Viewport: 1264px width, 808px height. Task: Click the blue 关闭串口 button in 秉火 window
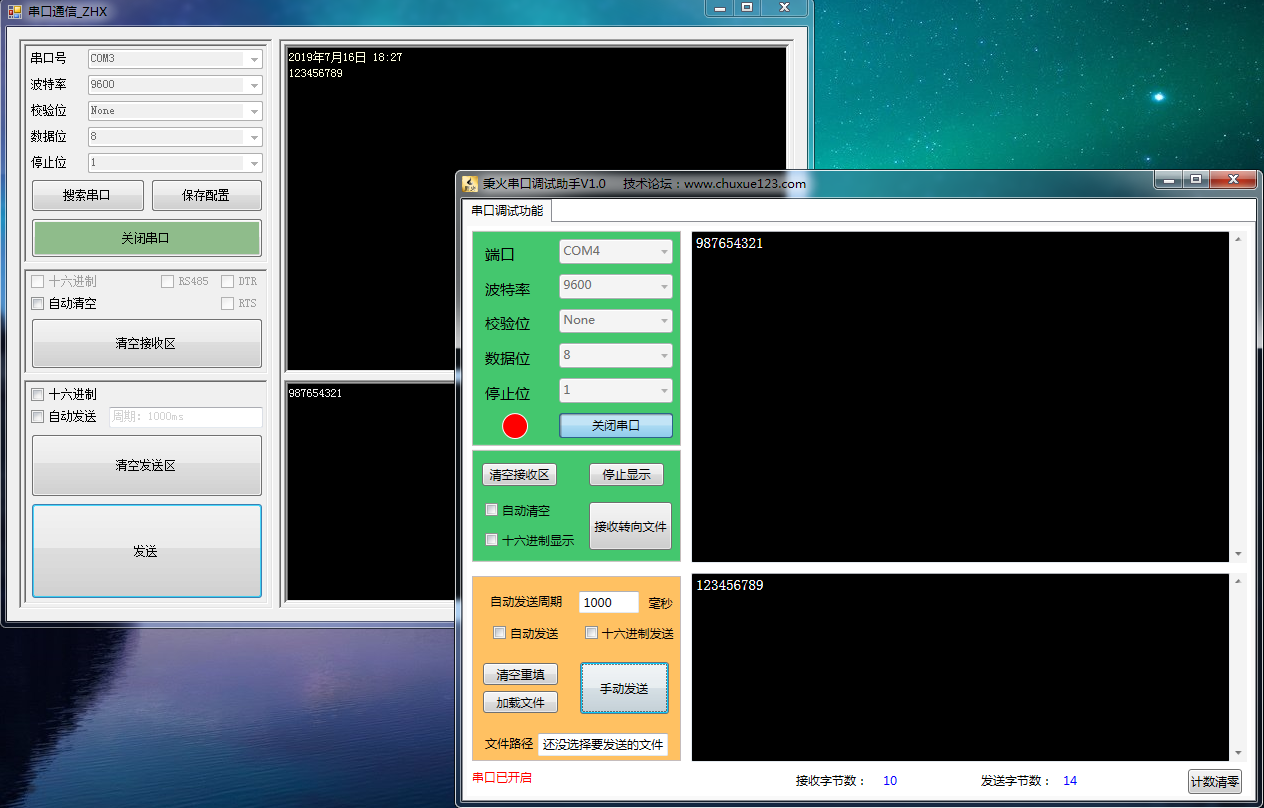tap(616, 425)
